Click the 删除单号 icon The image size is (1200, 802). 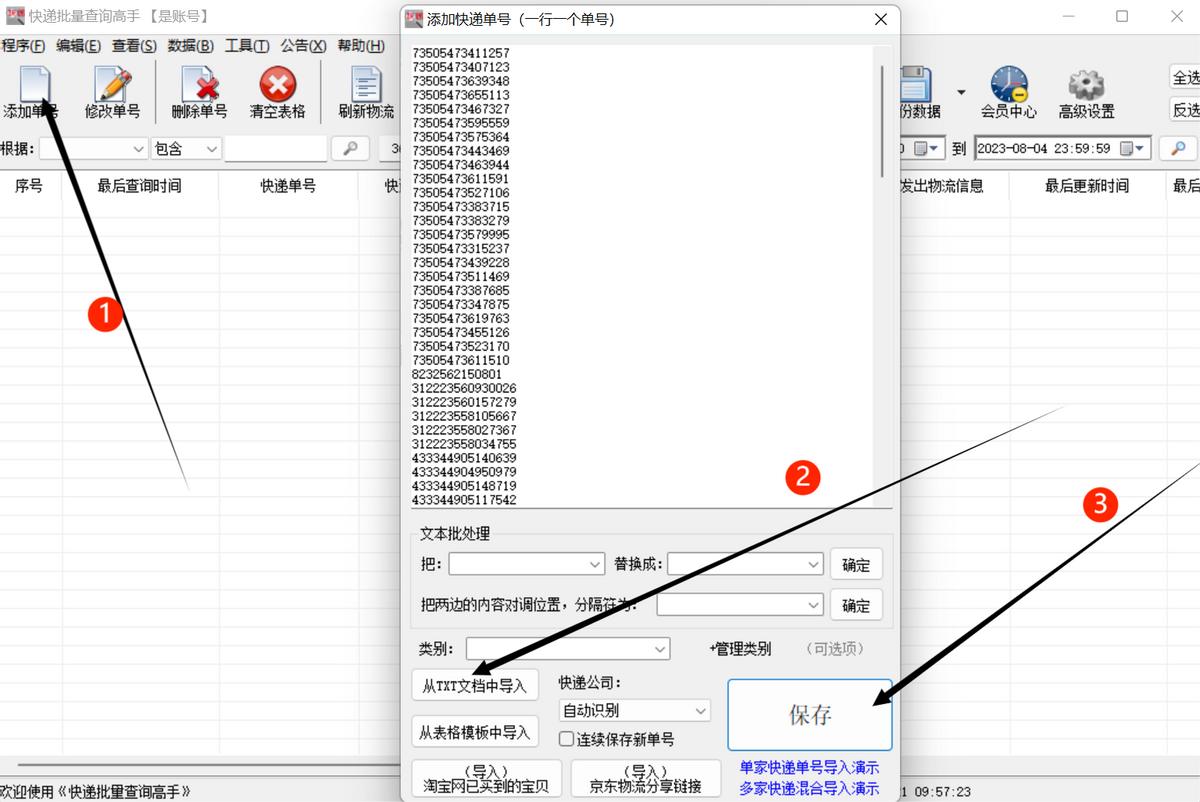pyautogui.click(x=199, y=90)
